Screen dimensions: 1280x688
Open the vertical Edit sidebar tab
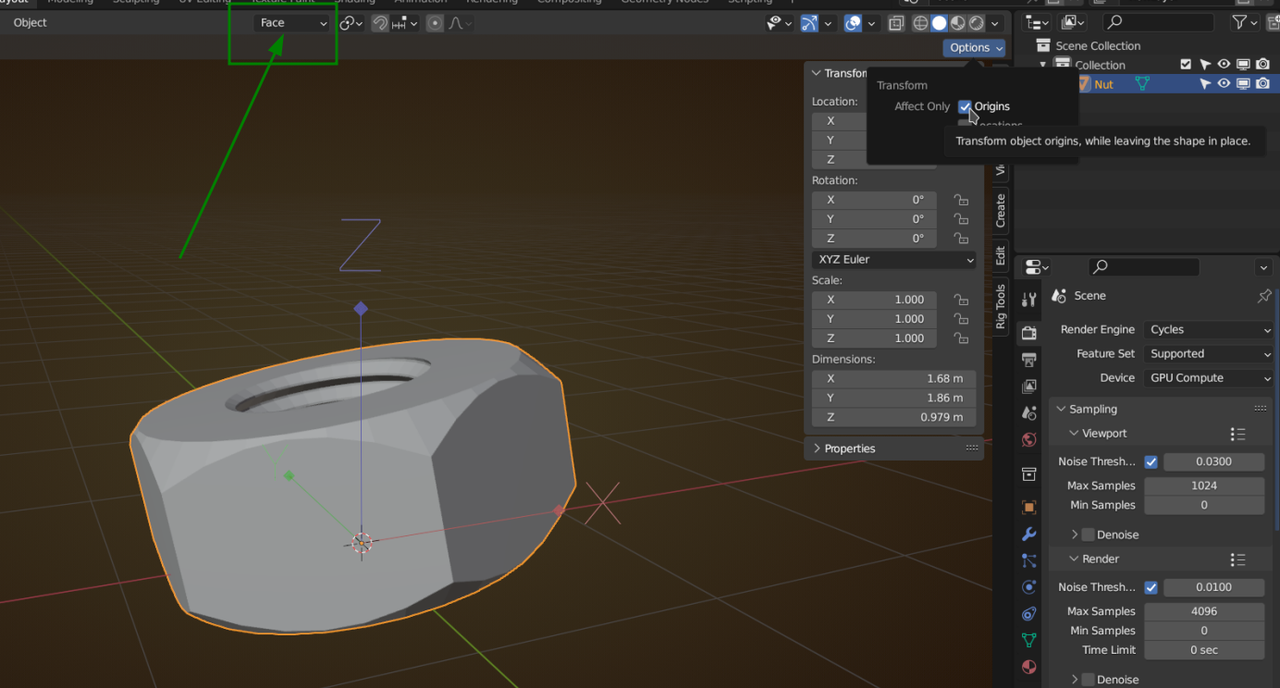tap(1000, 256)
